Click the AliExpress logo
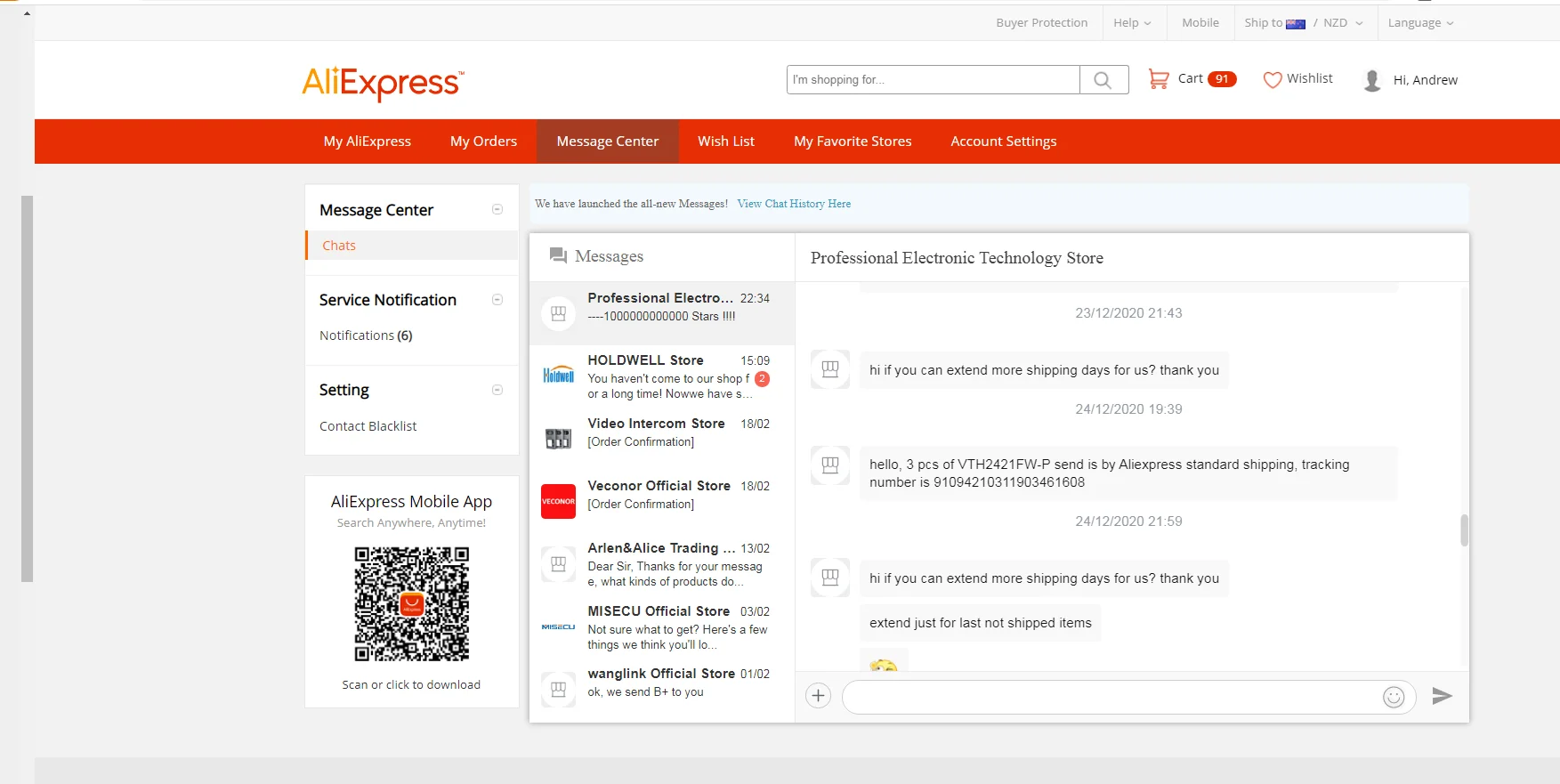 point(383,84)
